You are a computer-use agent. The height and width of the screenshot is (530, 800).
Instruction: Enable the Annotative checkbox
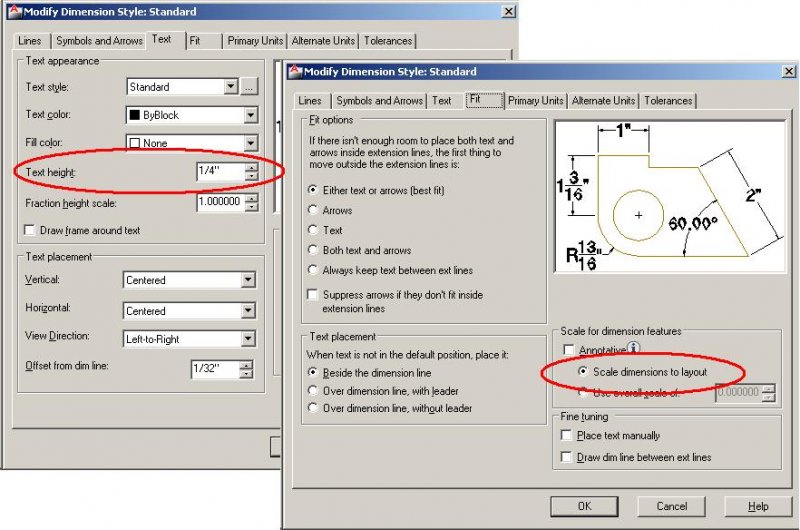568,349
